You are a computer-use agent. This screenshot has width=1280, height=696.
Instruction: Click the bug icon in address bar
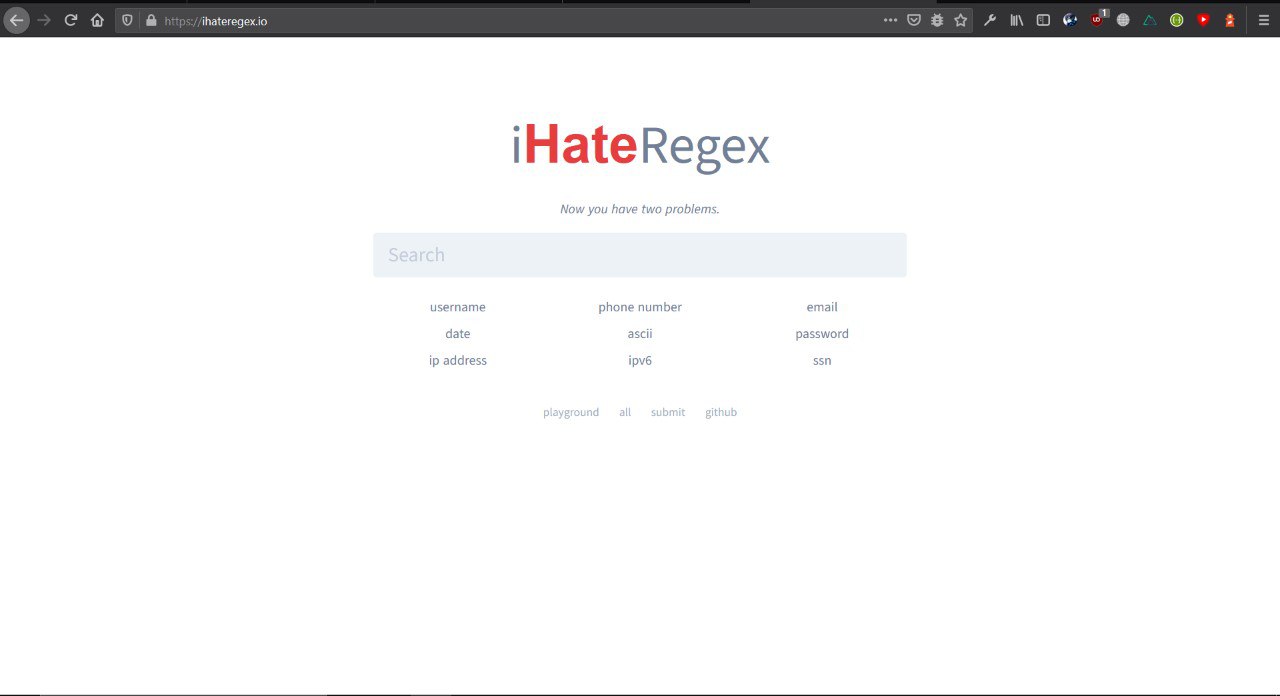pyautogui.click(x=937, y=20)
